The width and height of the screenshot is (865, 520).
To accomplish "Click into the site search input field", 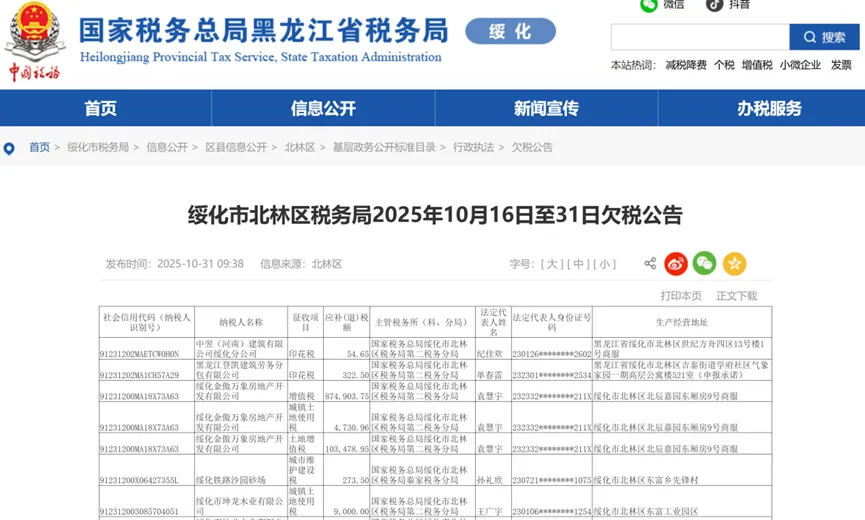I will (x=699, y=37).
